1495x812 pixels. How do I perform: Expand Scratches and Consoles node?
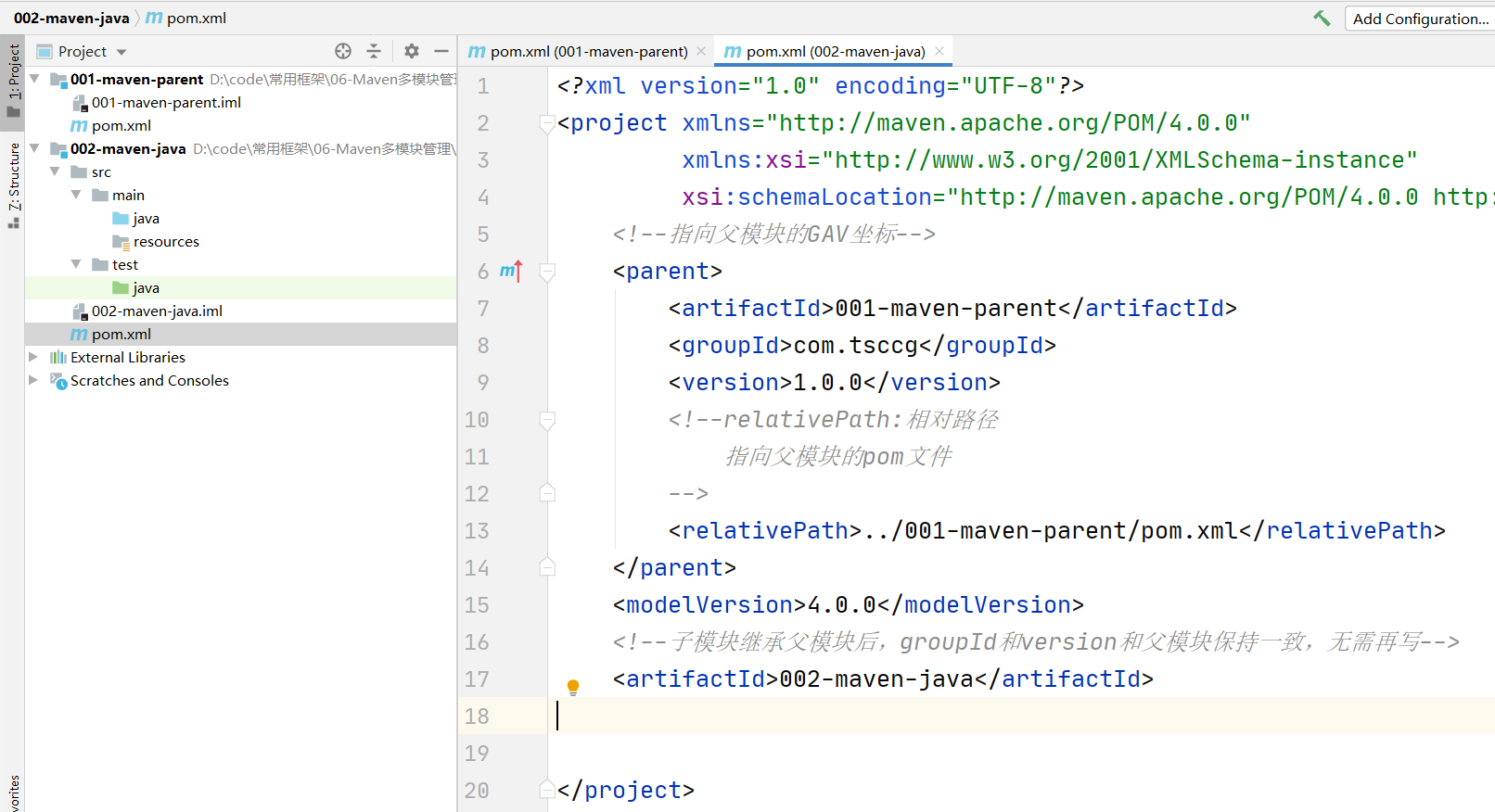pos(34,380)
